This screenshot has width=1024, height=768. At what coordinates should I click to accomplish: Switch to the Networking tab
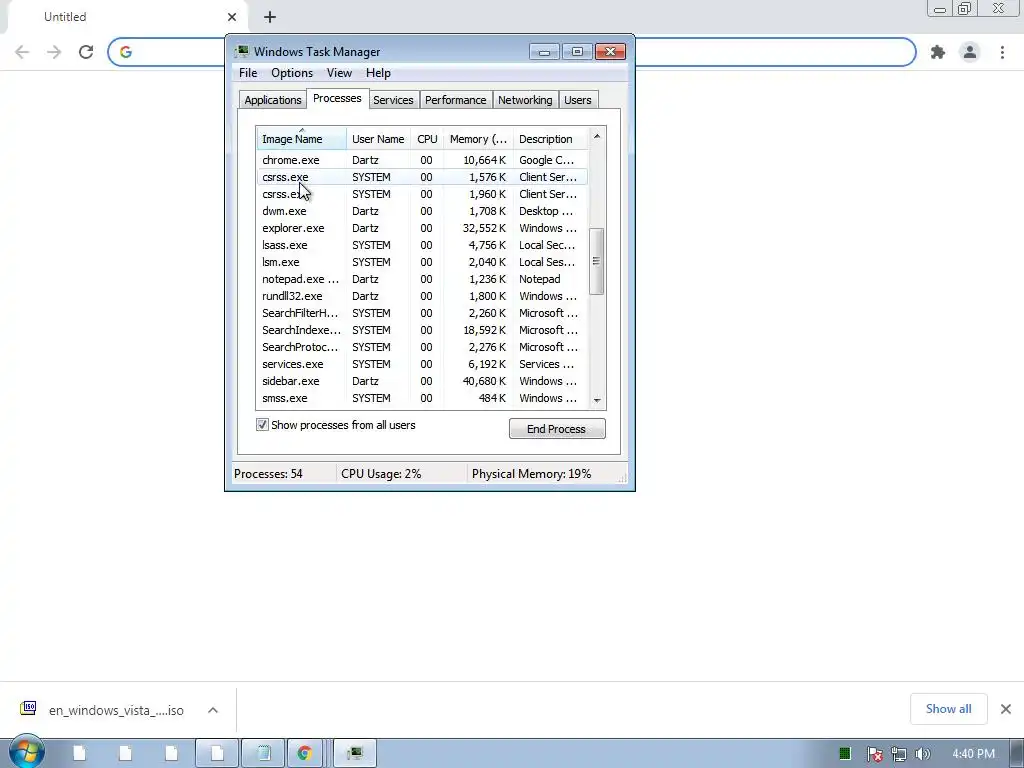click(525, 100)
